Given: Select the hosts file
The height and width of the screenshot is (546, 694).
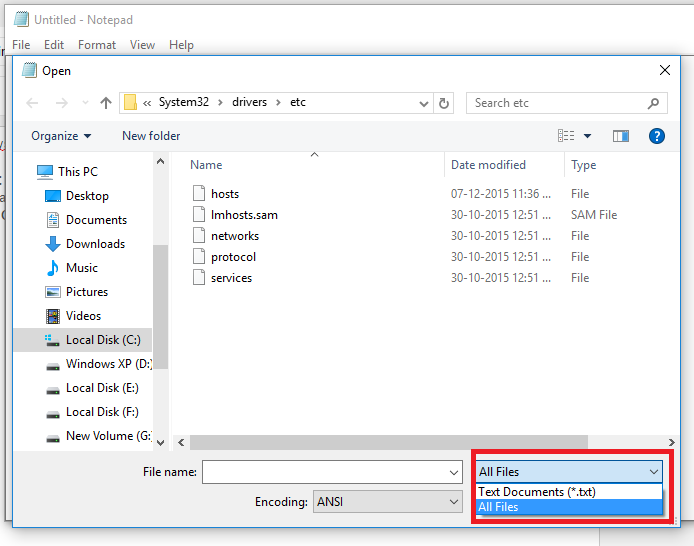Looking at the screenshot, I should tap(225, 194).
